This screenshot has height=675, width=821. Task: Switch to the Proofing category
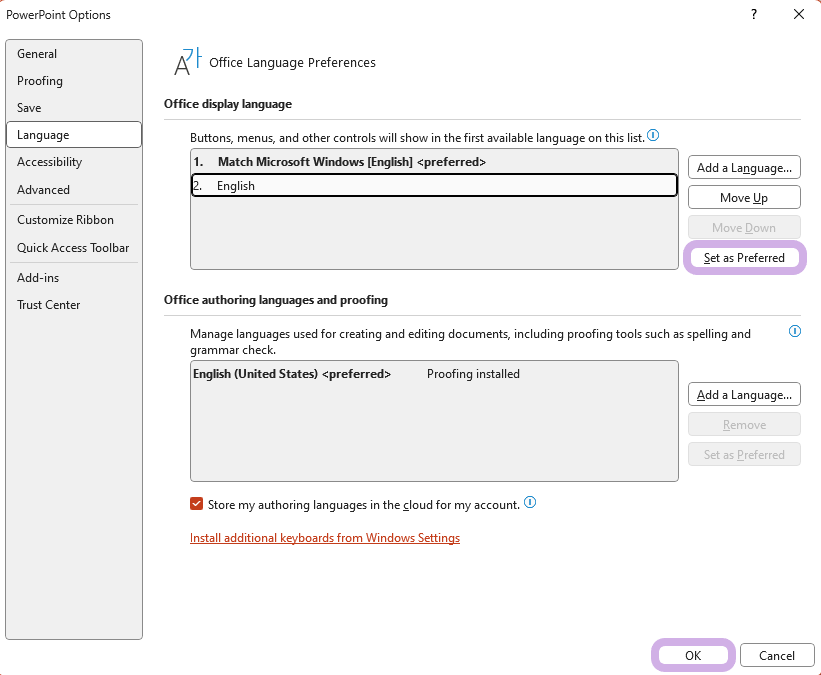[x=40, y=81]
